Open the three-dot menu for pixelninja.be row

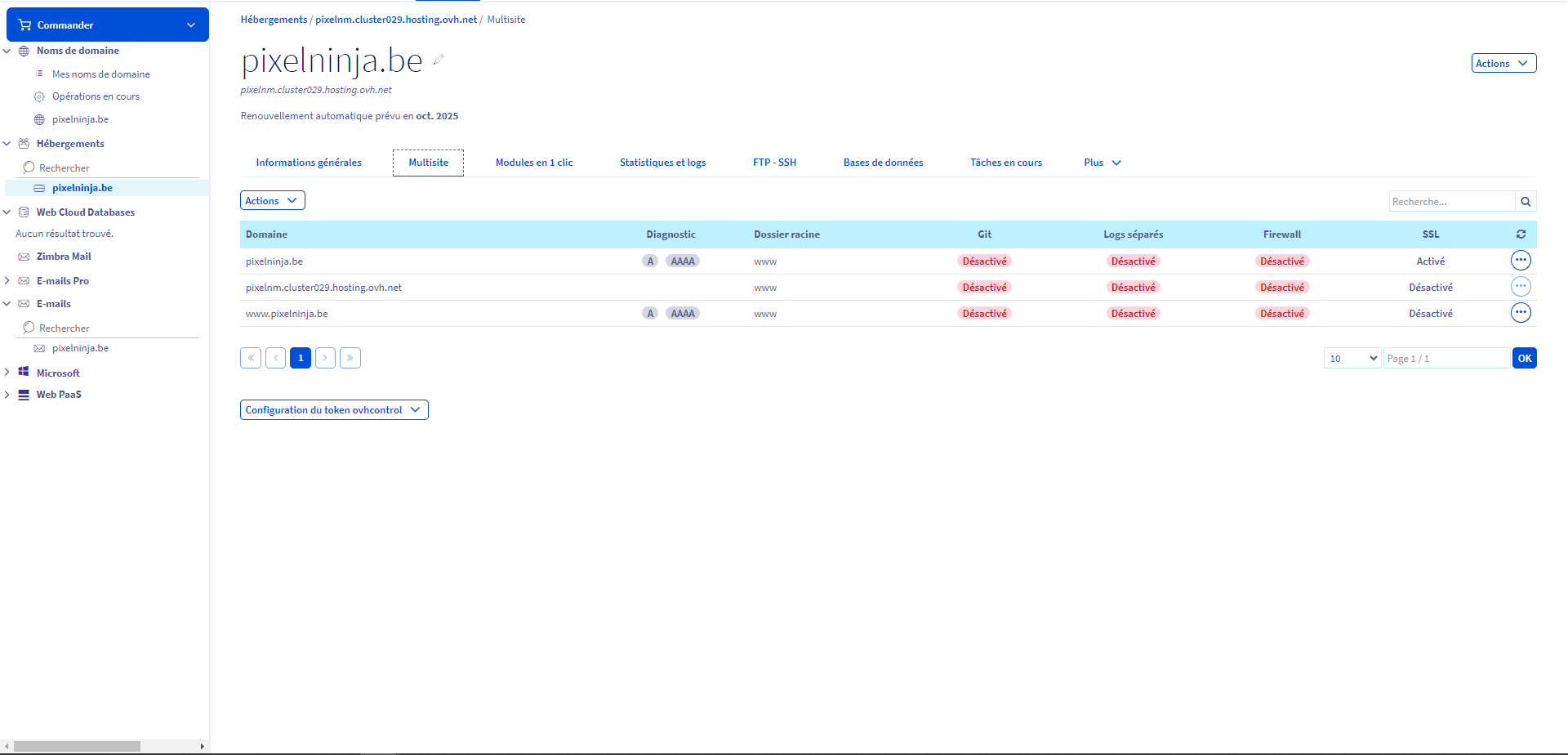coord(1520,261)
